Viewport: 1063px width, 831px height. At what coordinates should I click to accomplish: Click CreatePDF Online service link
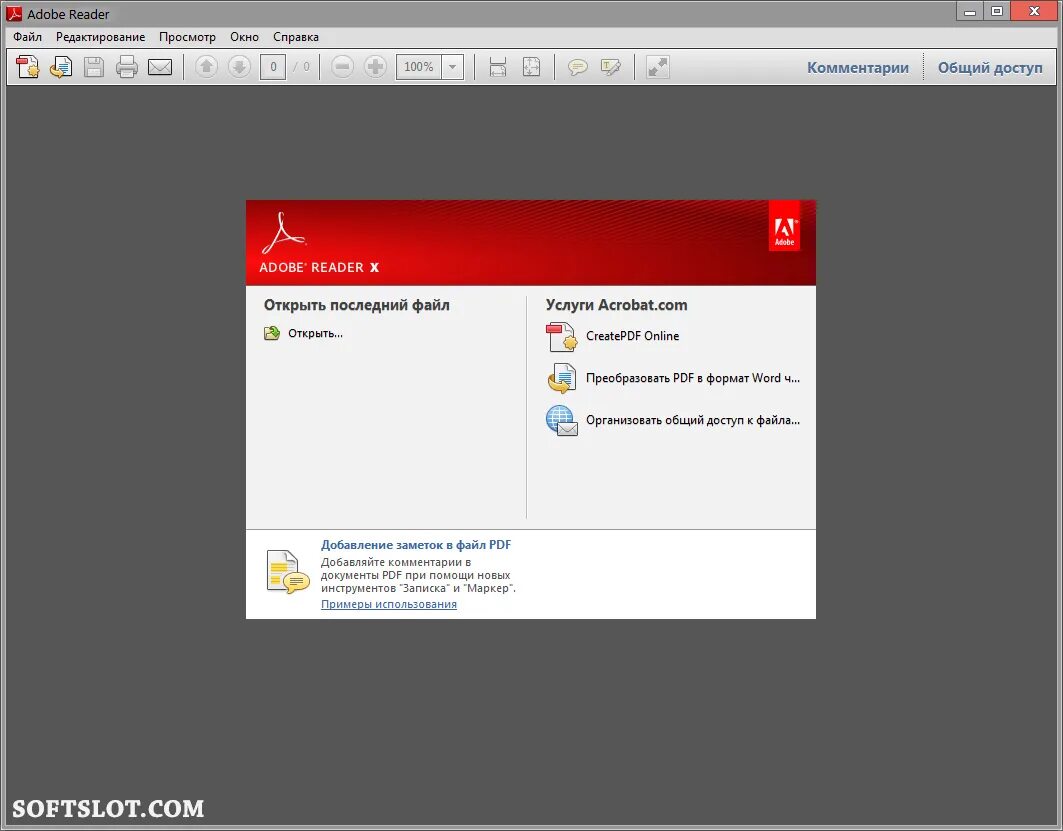pos(633,336)
